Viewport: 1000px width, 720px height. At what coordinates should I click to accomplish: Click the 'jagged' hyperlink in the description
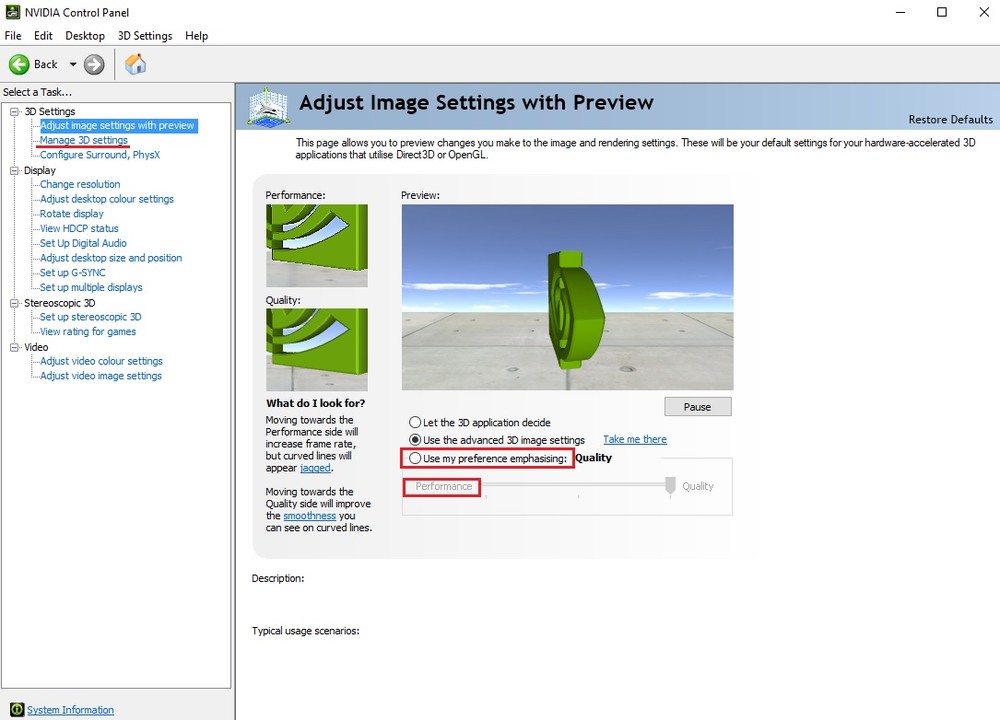click(315, 468)
